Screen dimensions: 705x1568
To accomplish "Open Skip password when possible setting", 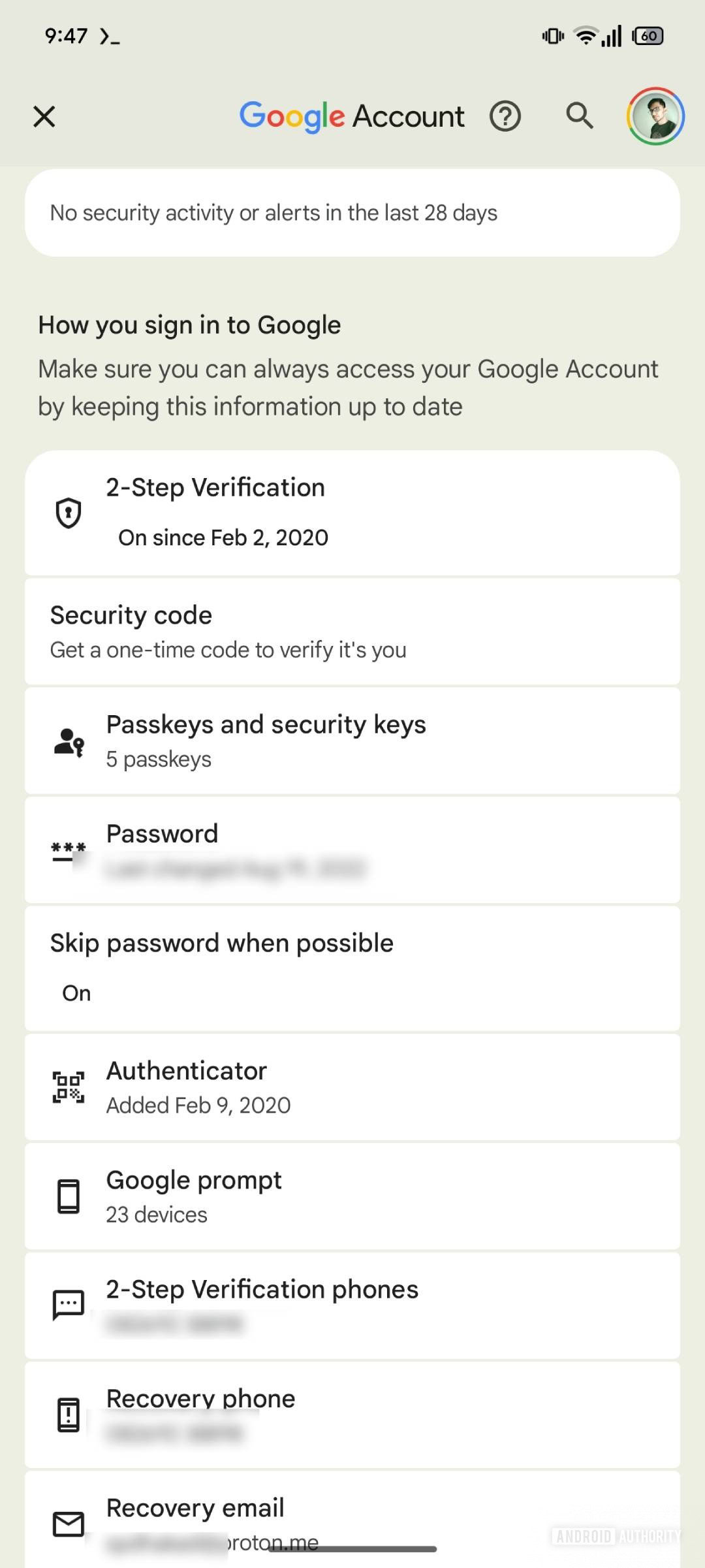I will (x=352, y=967).
